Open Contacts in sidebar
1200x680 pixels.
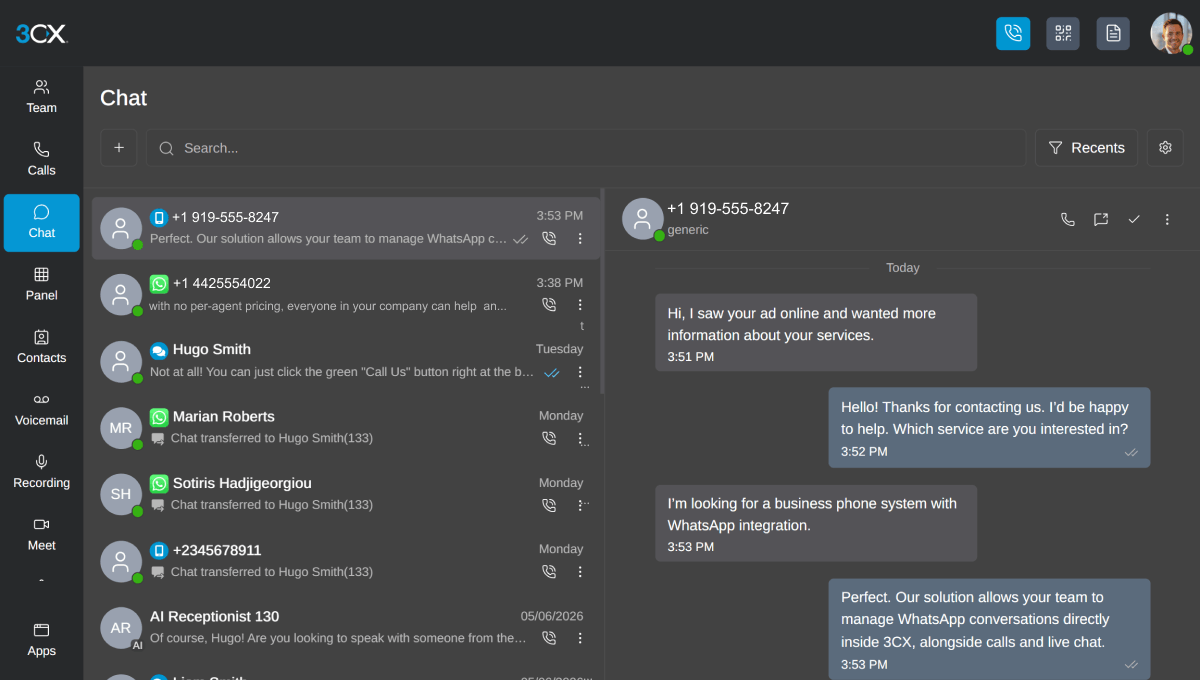pos(42,347)
